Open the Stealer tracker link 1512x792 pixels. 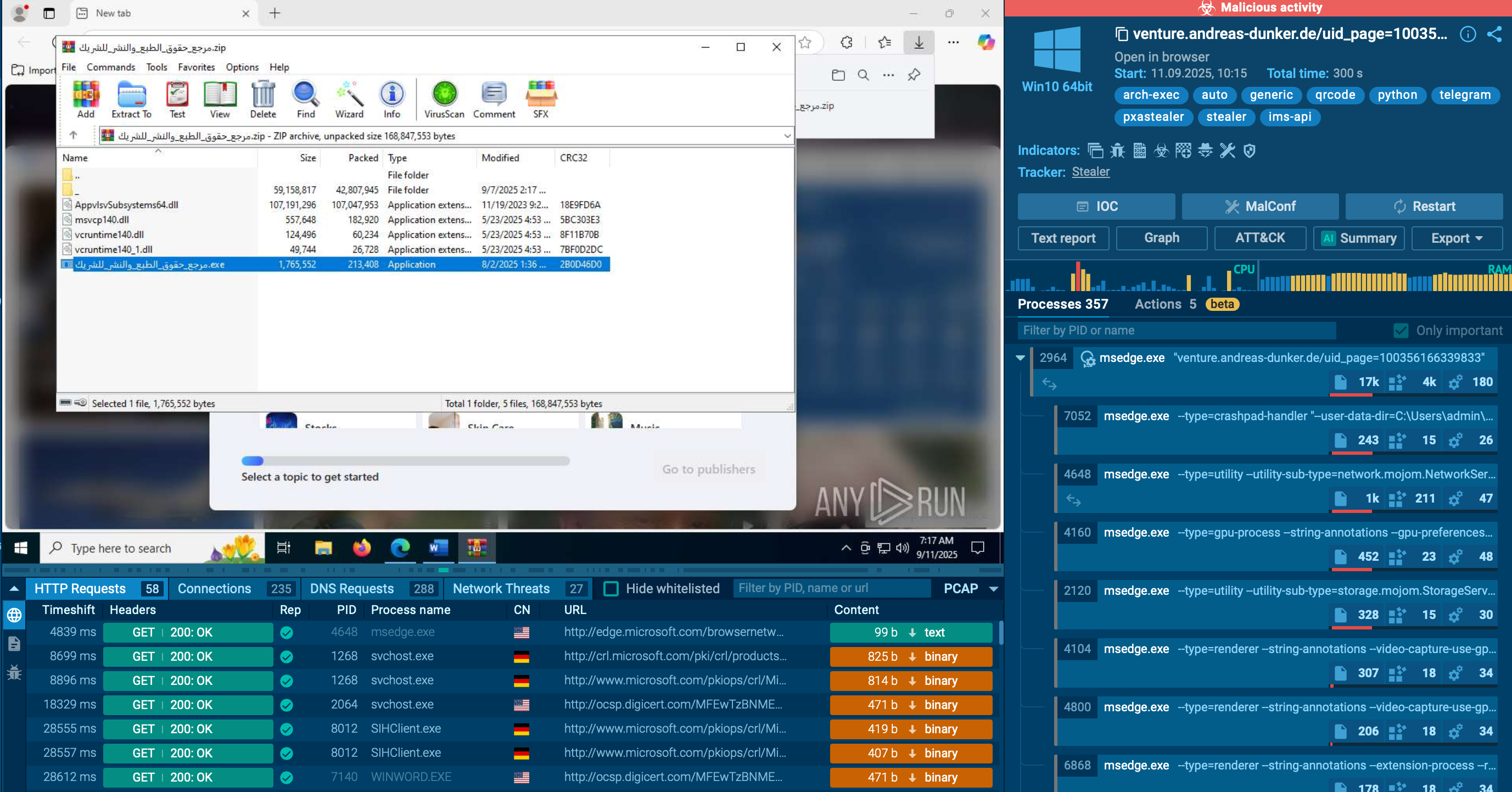click(x=1090, y=172)
